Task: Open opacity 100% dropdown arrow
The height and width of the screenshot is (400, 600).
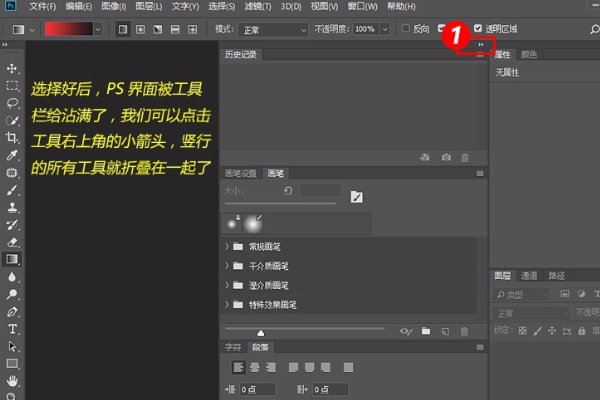Action: pos(385,29)
